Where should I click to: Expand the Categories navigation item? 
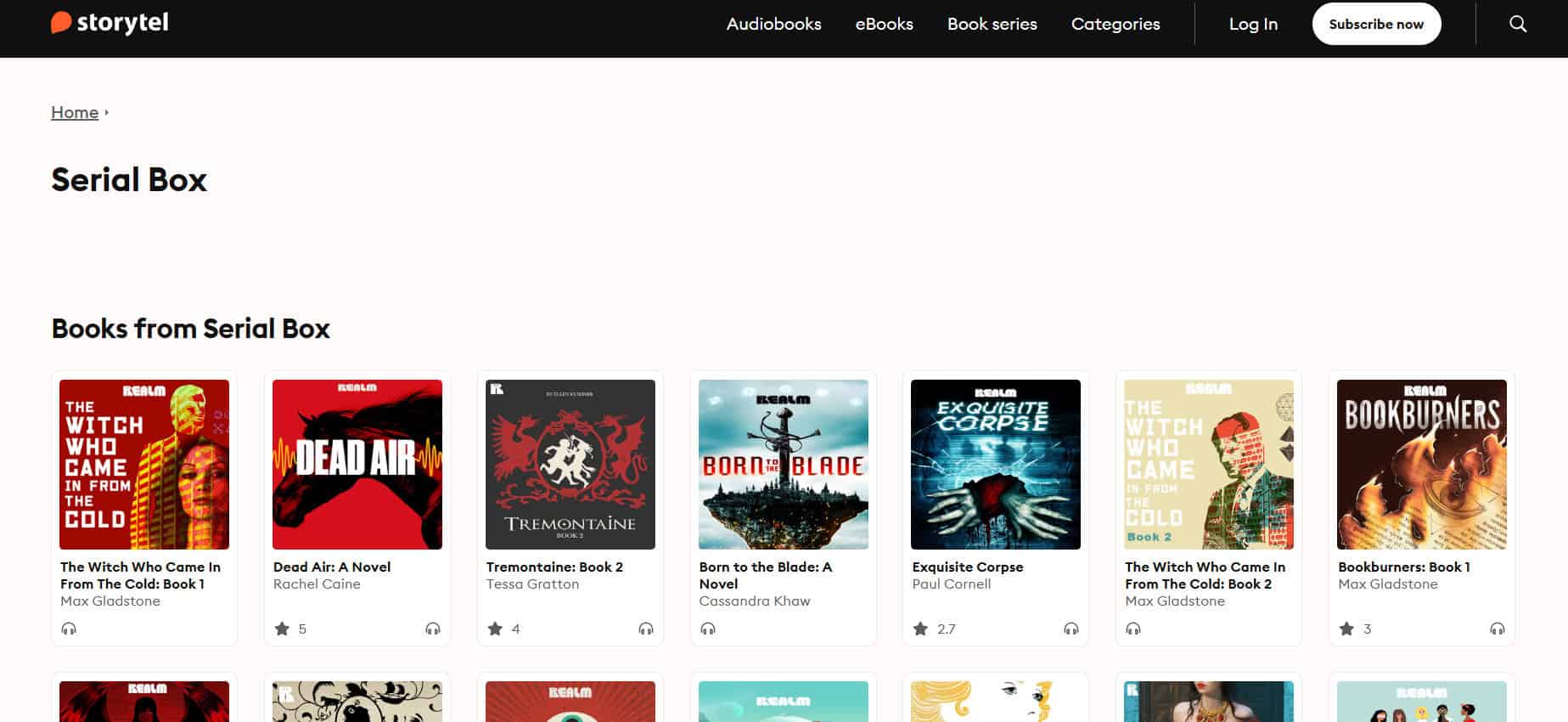tap(1115, 24)
